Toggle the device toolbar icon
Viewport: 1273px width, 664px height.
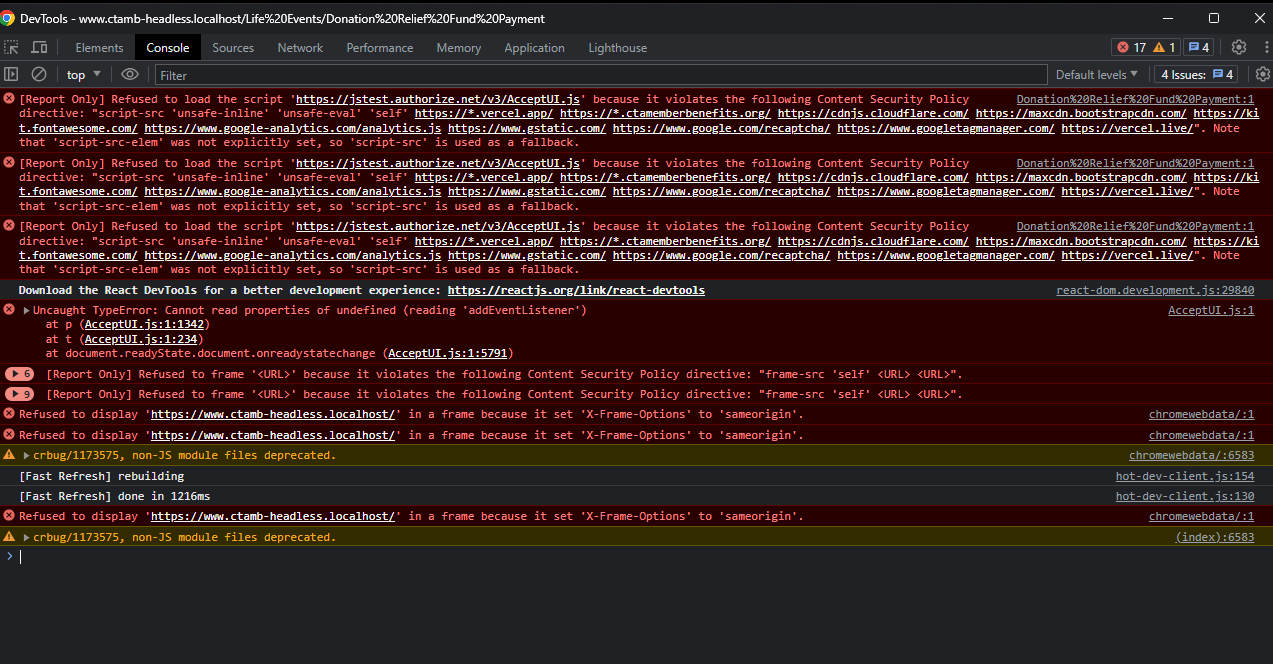pos(39,47)
